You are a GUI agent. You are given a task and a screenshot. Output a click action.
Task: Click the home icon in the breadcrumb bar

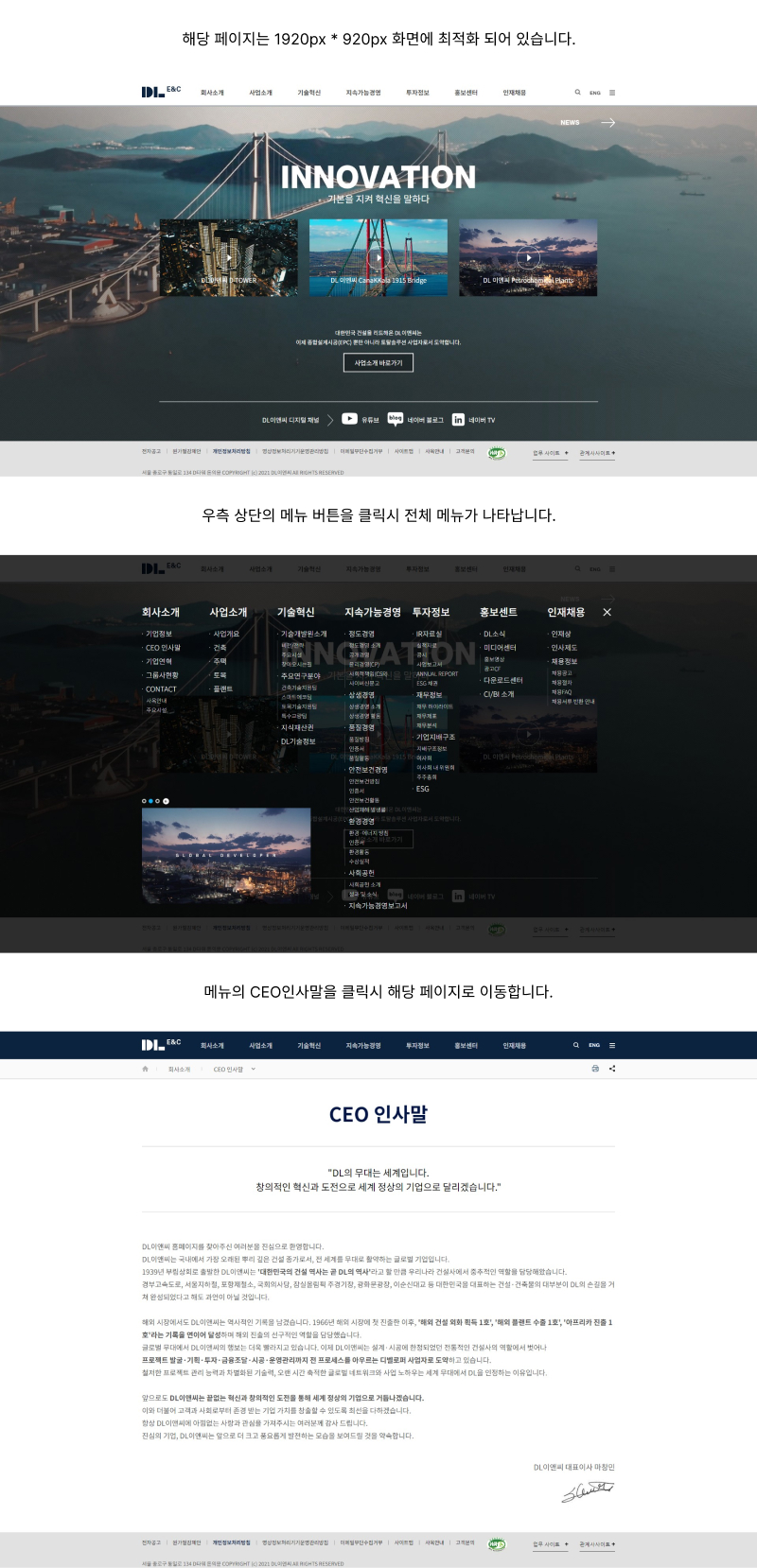pos(145,1069)
